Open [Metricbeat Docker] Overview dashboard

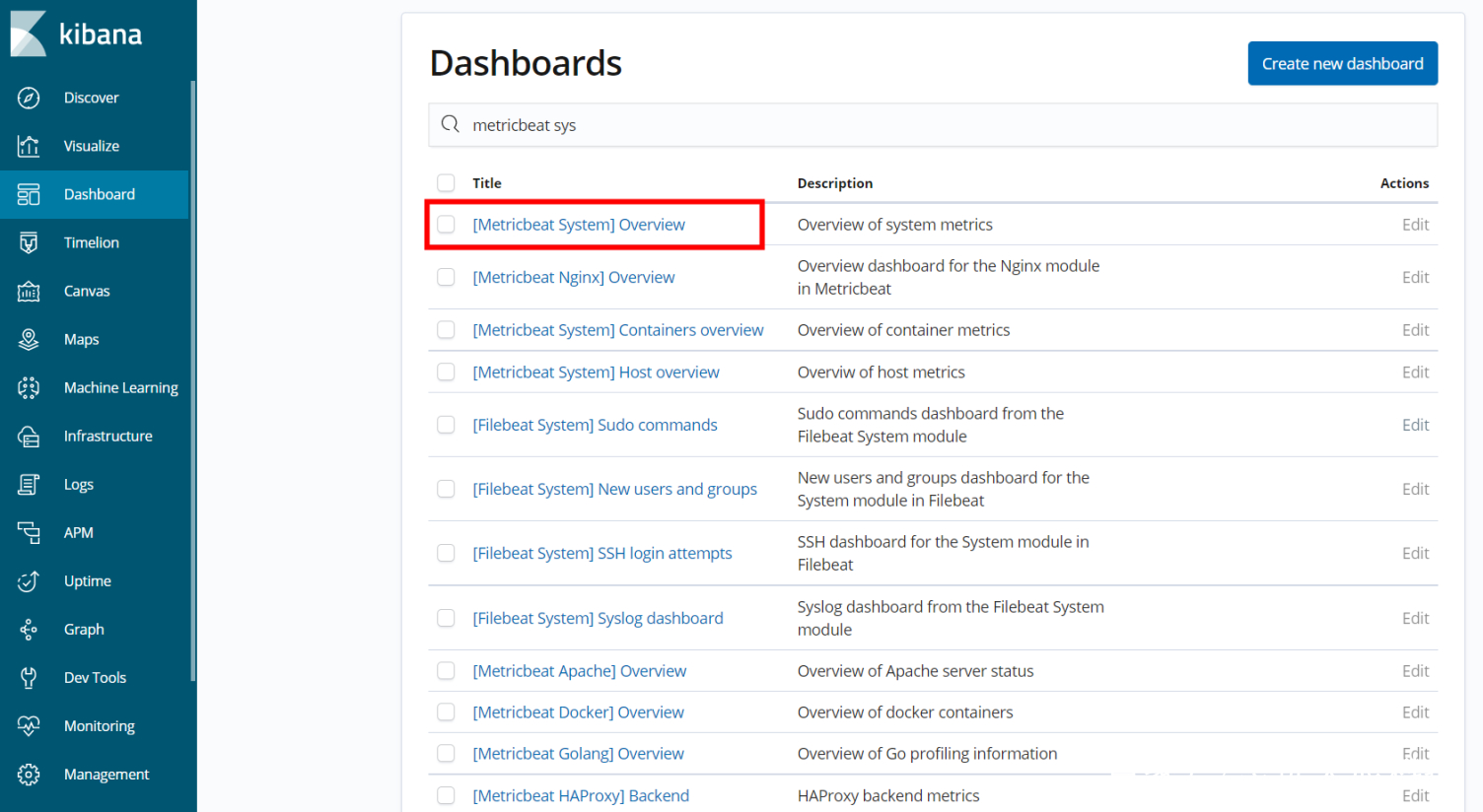tap(578, 712)
